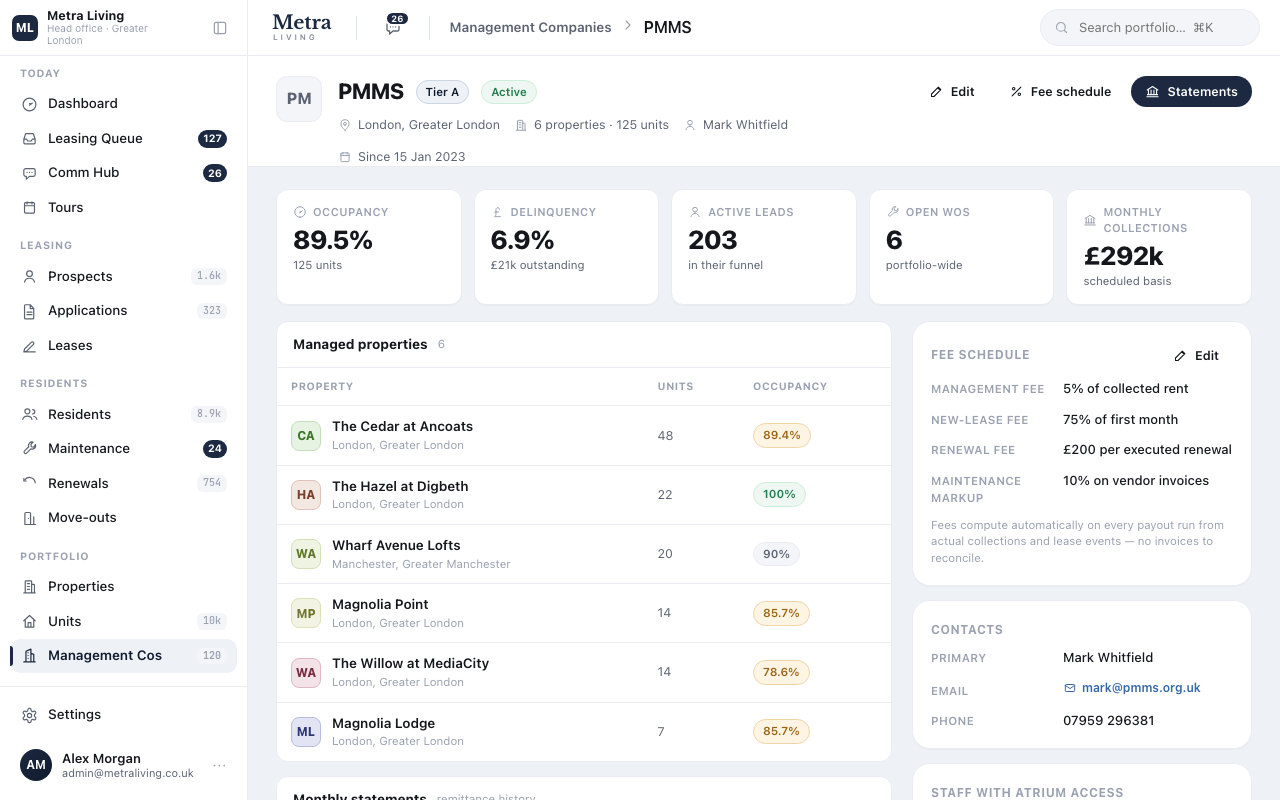The height and width of the screenshot is (800, 1280).
Task: Click the PM company avatar
Action: (299, 99)
